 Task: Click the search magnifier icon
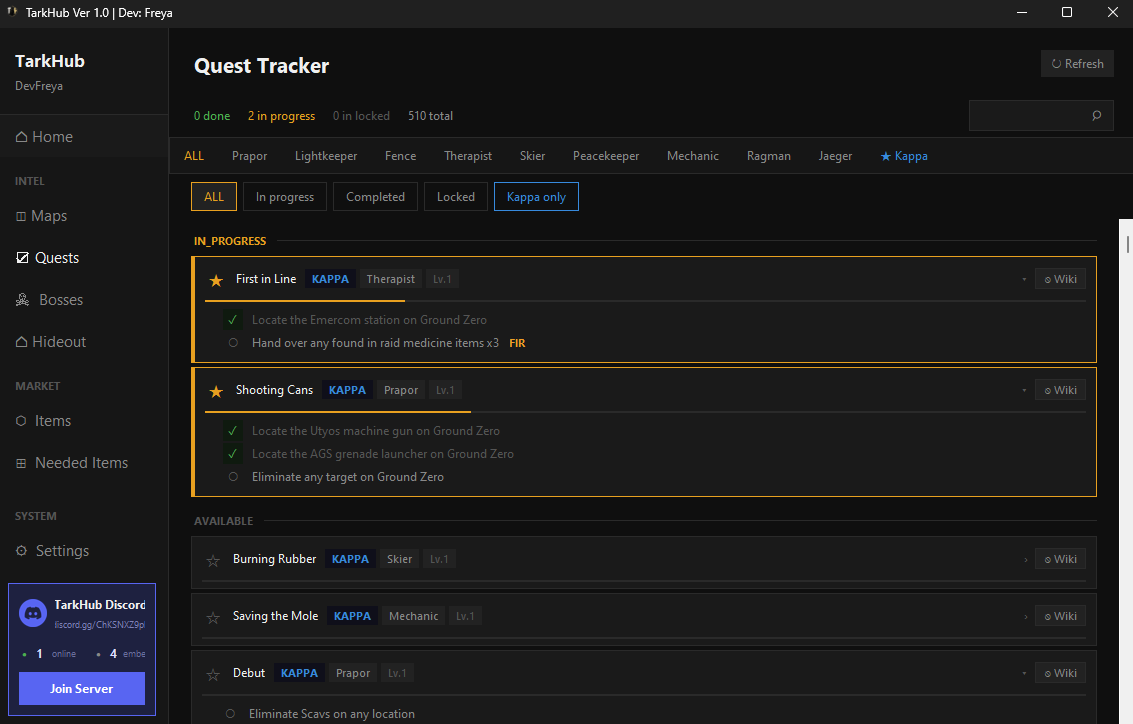[x=1096, y=116]
